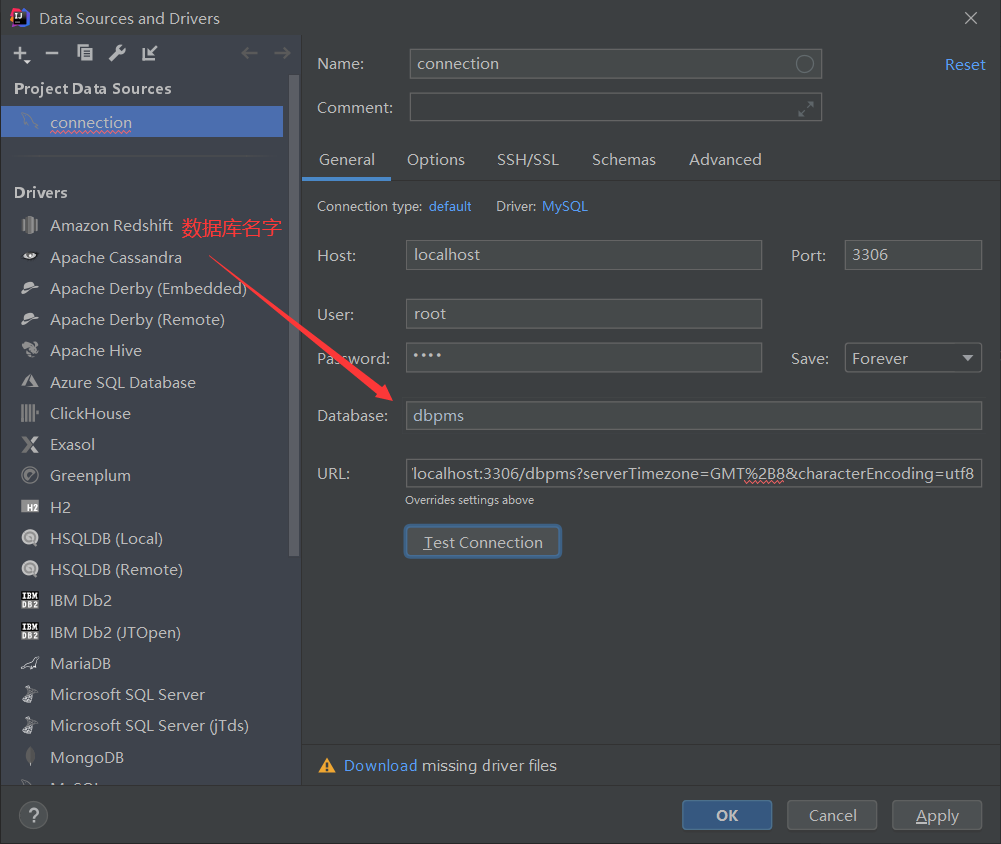Viewport: 1001px width, 844px height.
Task: Select the ClickHouse driver
Action: [x=90, y=414]
